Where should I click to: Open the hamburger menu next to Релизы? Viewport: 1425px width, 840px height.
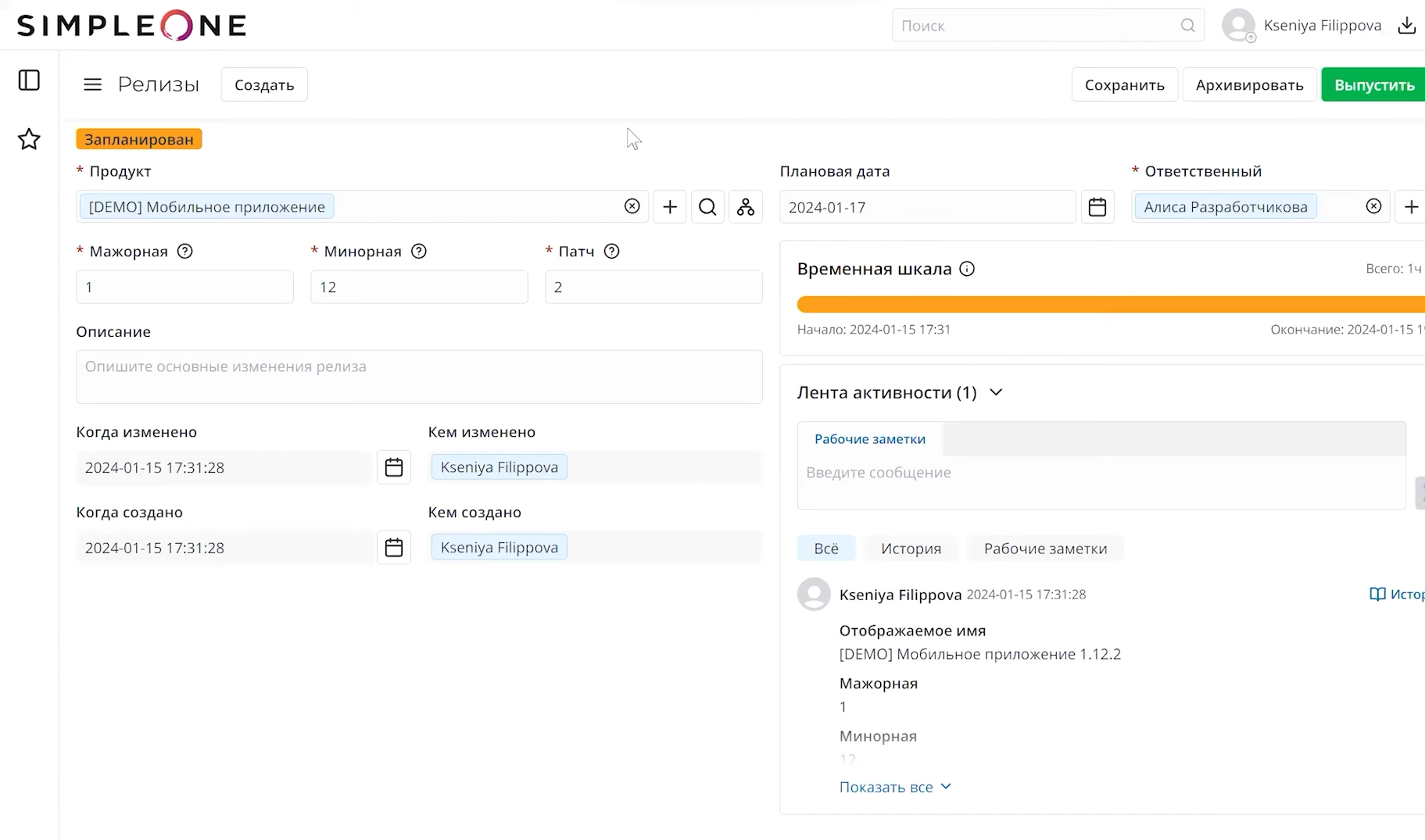coord(92,84)
